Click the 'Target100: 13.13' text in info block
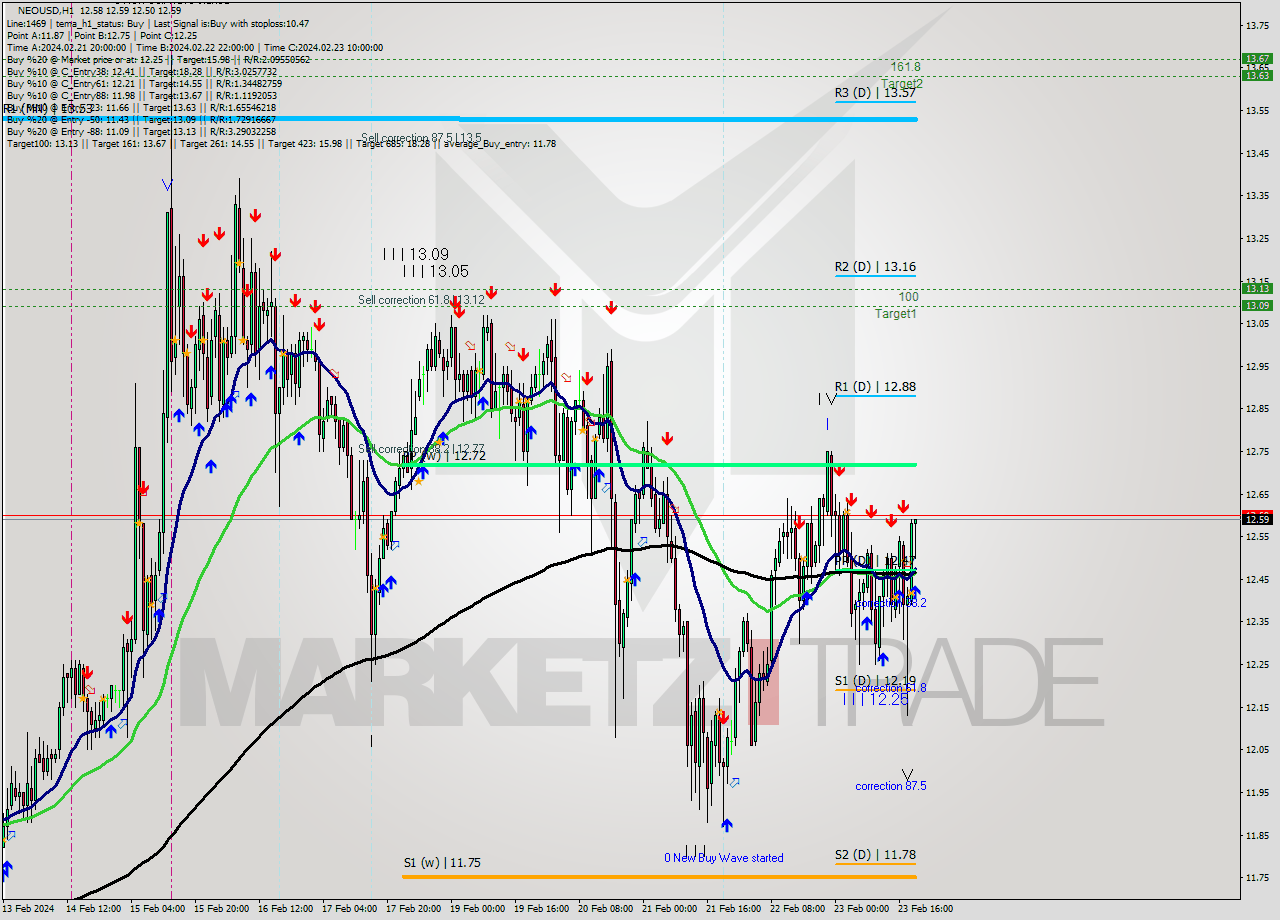Screen dimensions: 1280x920 [45, 144]
